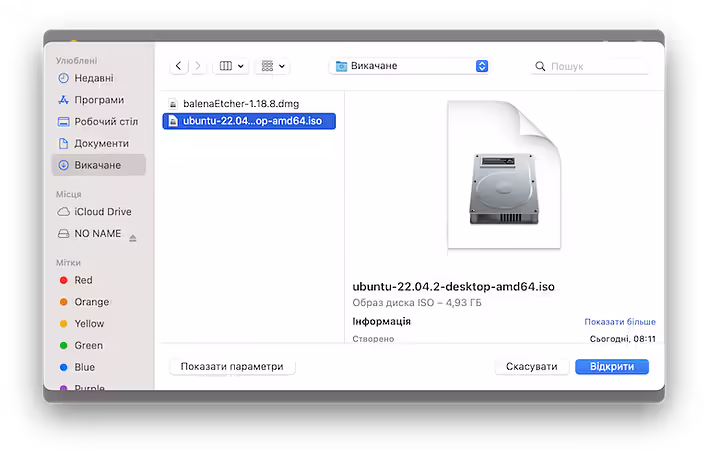Open the Викачане folder location popup
Viewport: 708px width, 460px height.
click(410, 66)
